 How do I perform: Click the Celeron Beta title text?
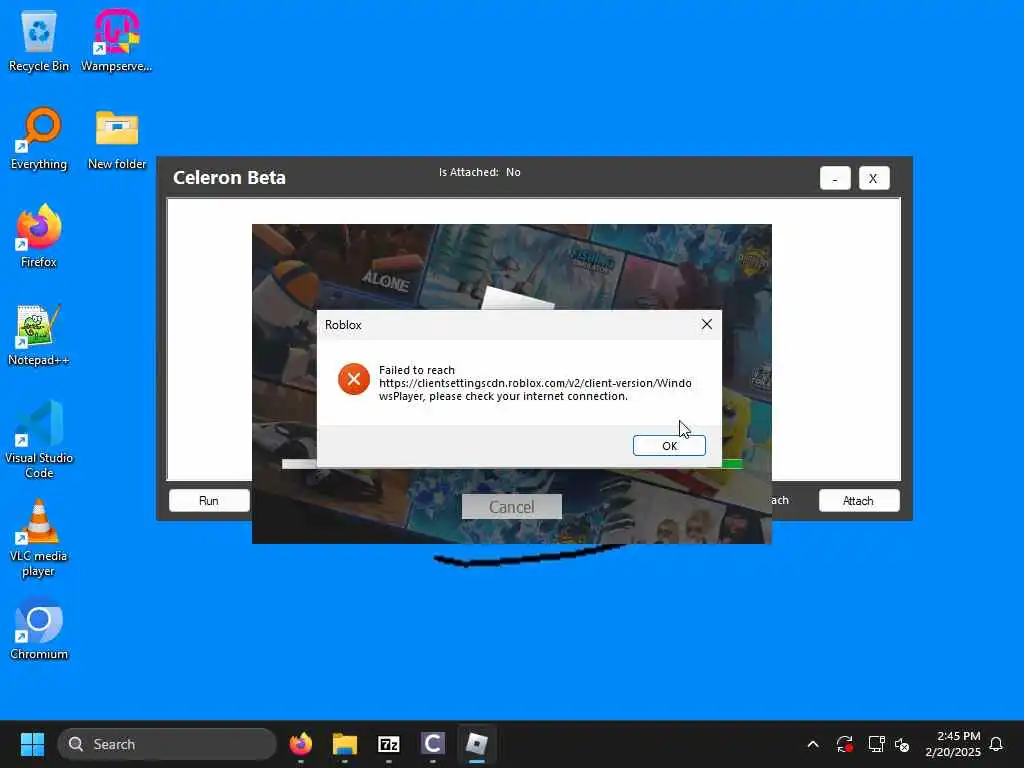[x=229, y=178]
